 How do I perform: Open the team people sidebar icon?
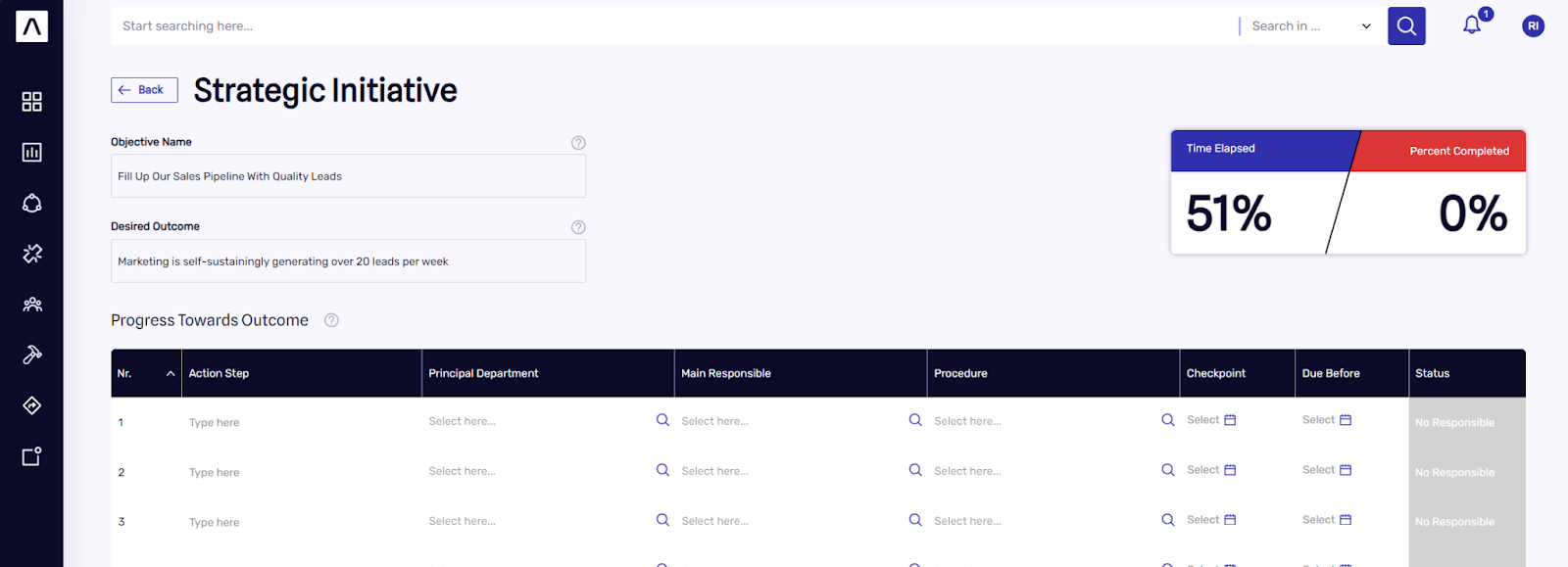point(31,305)
